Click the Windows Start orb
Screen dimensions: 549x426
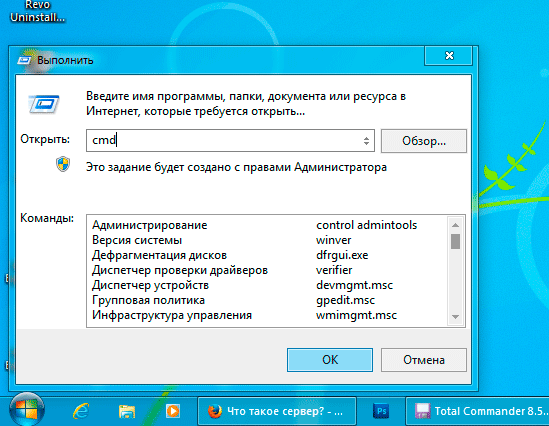point(27,410)
